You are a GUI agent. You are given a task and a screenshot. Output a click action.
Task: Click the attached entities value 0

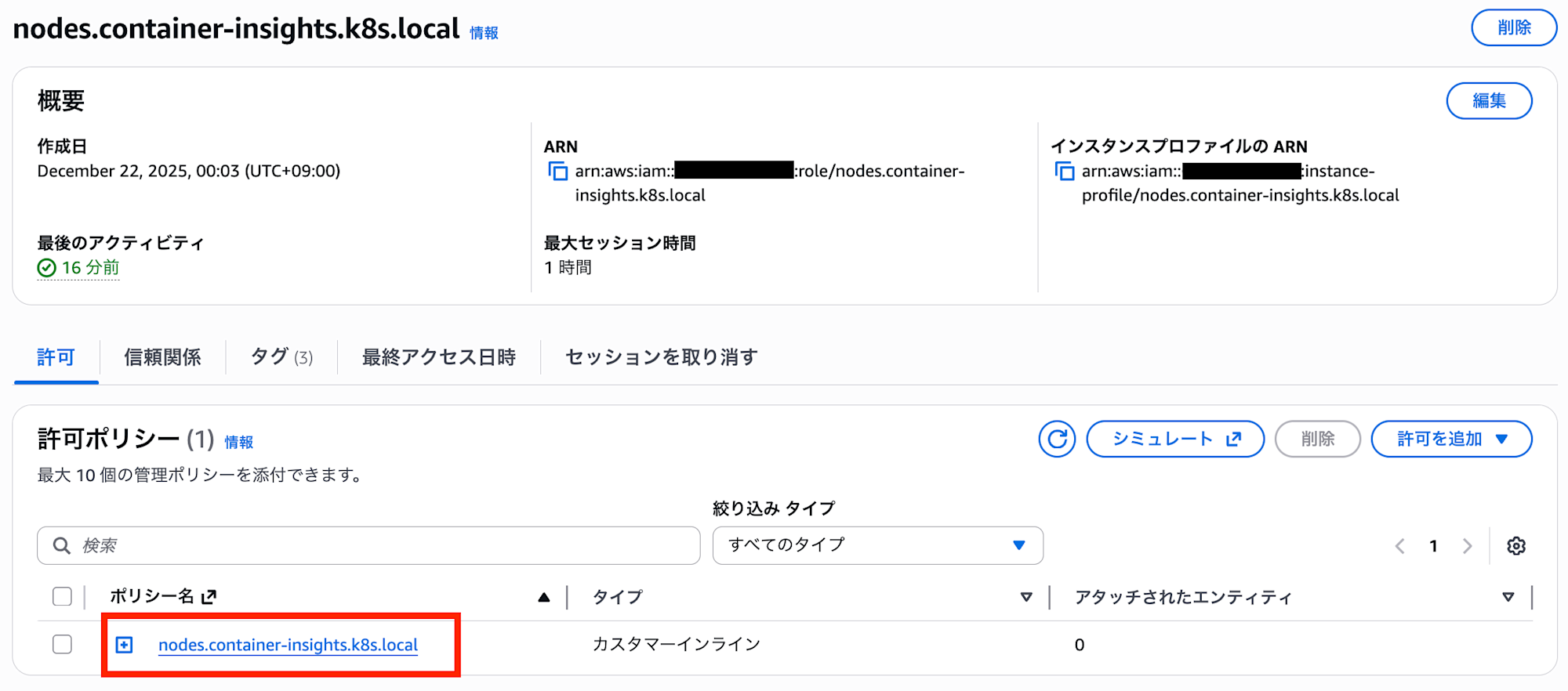point(1080,645)
